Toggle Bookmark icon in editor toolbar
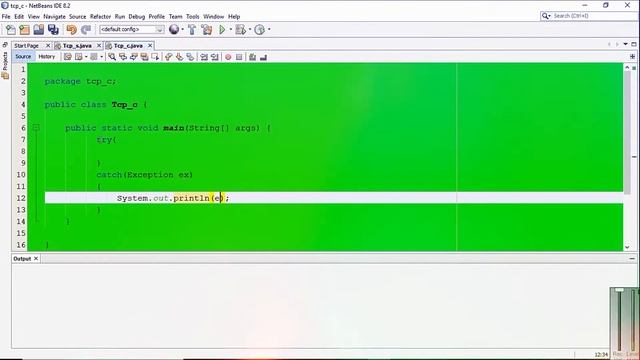This screenshot has height=360, width=640. [190, 57]
